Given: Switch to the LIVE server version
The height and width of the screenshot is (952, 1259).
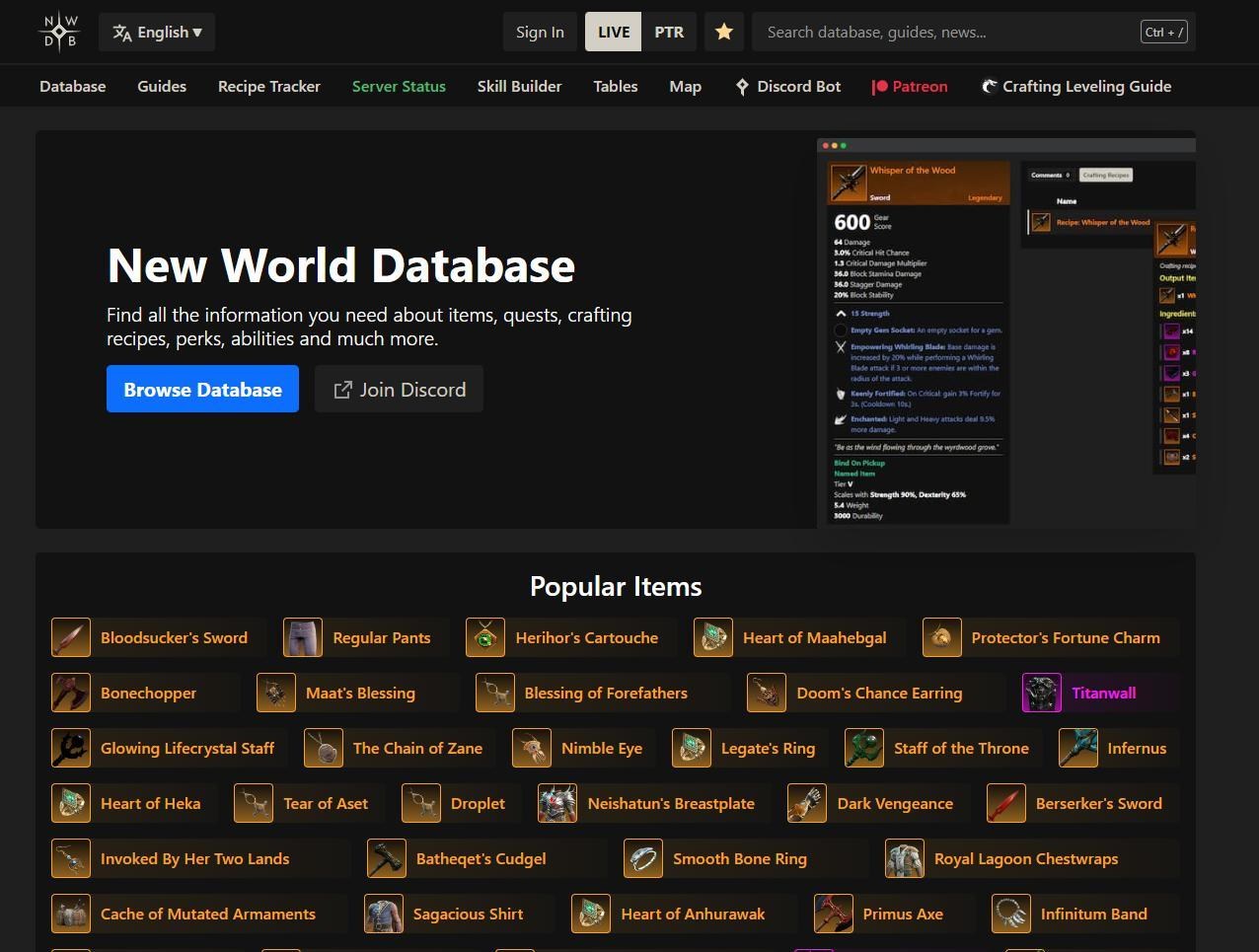Looking at the screenshot, I should 613,32.
